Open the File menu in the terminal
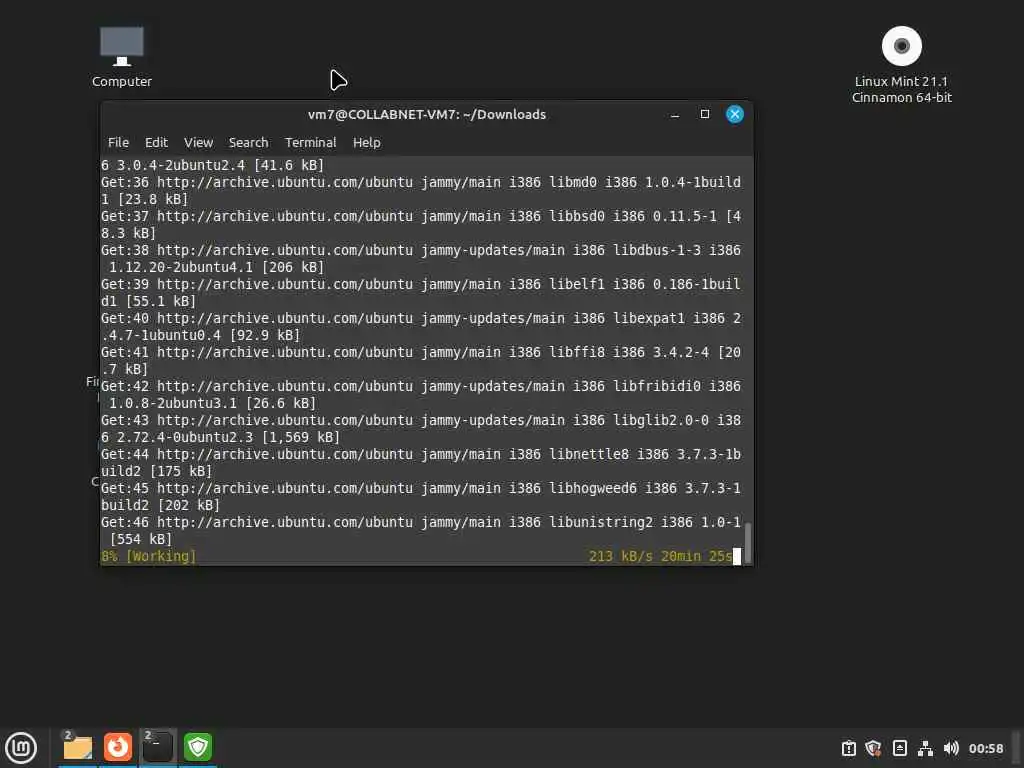The height and width of the screenshot is (768, 1024). 118,142
